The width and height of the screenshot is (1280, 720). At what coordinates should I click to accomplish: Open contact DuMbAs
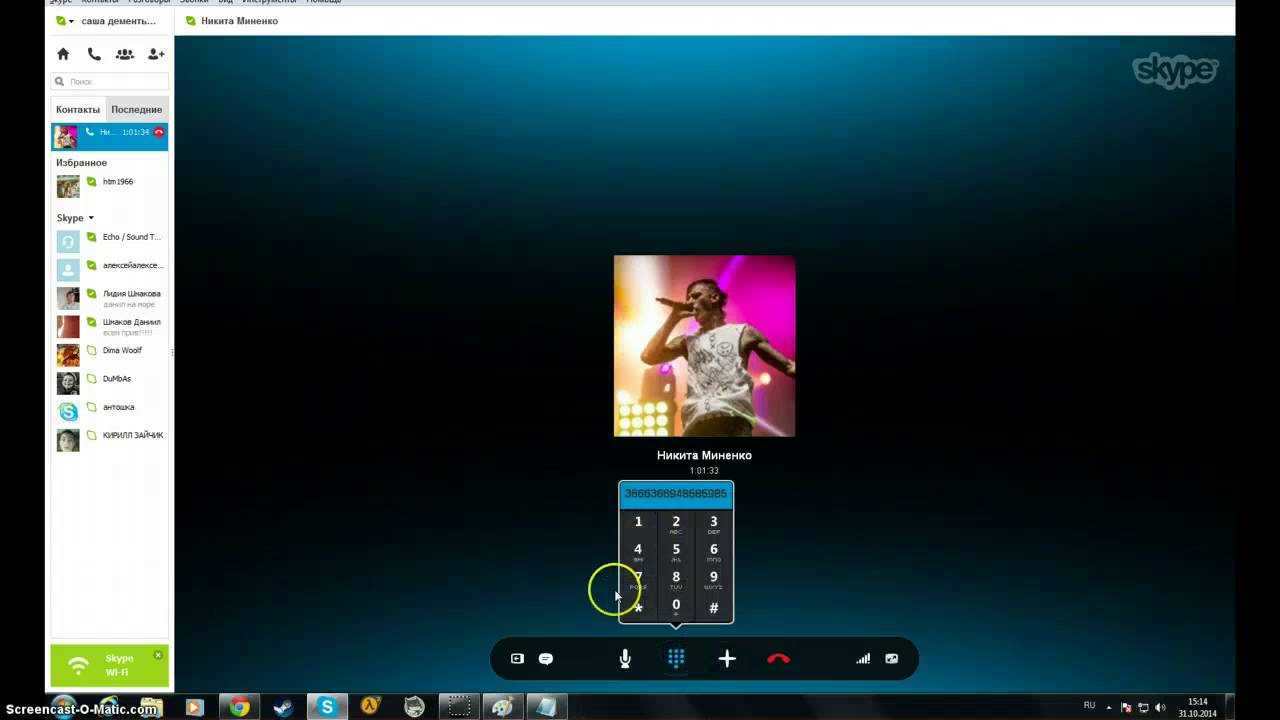(110, 382)
